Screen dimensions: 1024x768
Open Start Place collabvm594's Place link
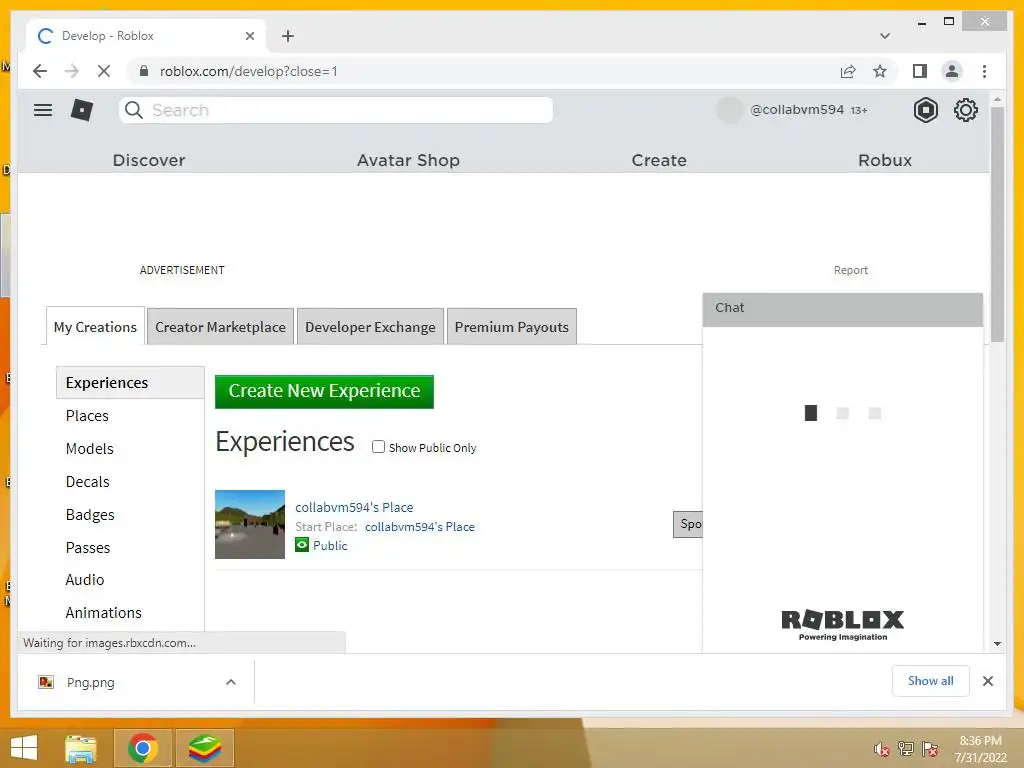click(420, 526)
